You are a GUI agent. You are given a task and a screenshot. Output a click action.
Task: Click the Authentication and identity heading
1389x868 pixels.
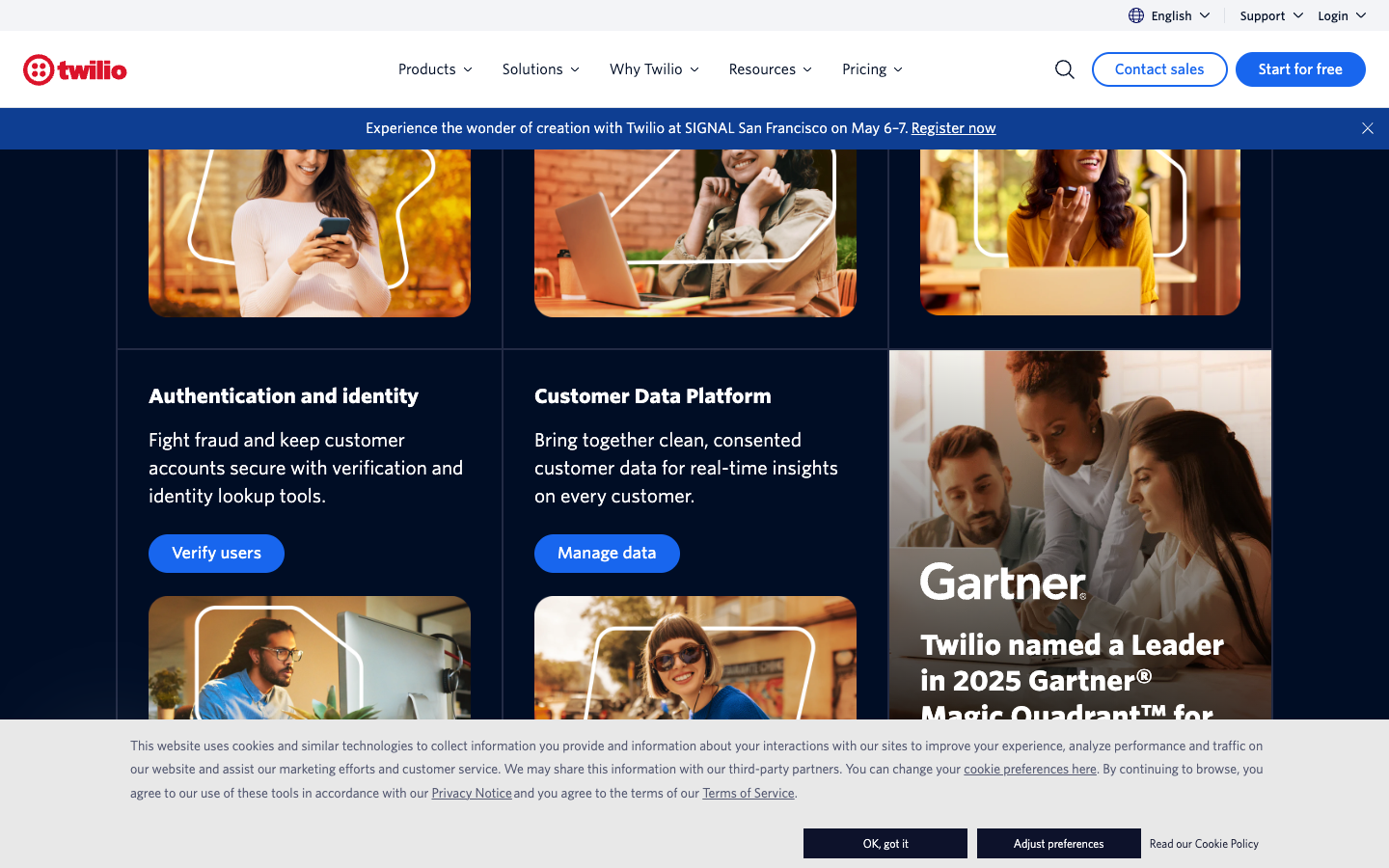click(x=284, y=396)
